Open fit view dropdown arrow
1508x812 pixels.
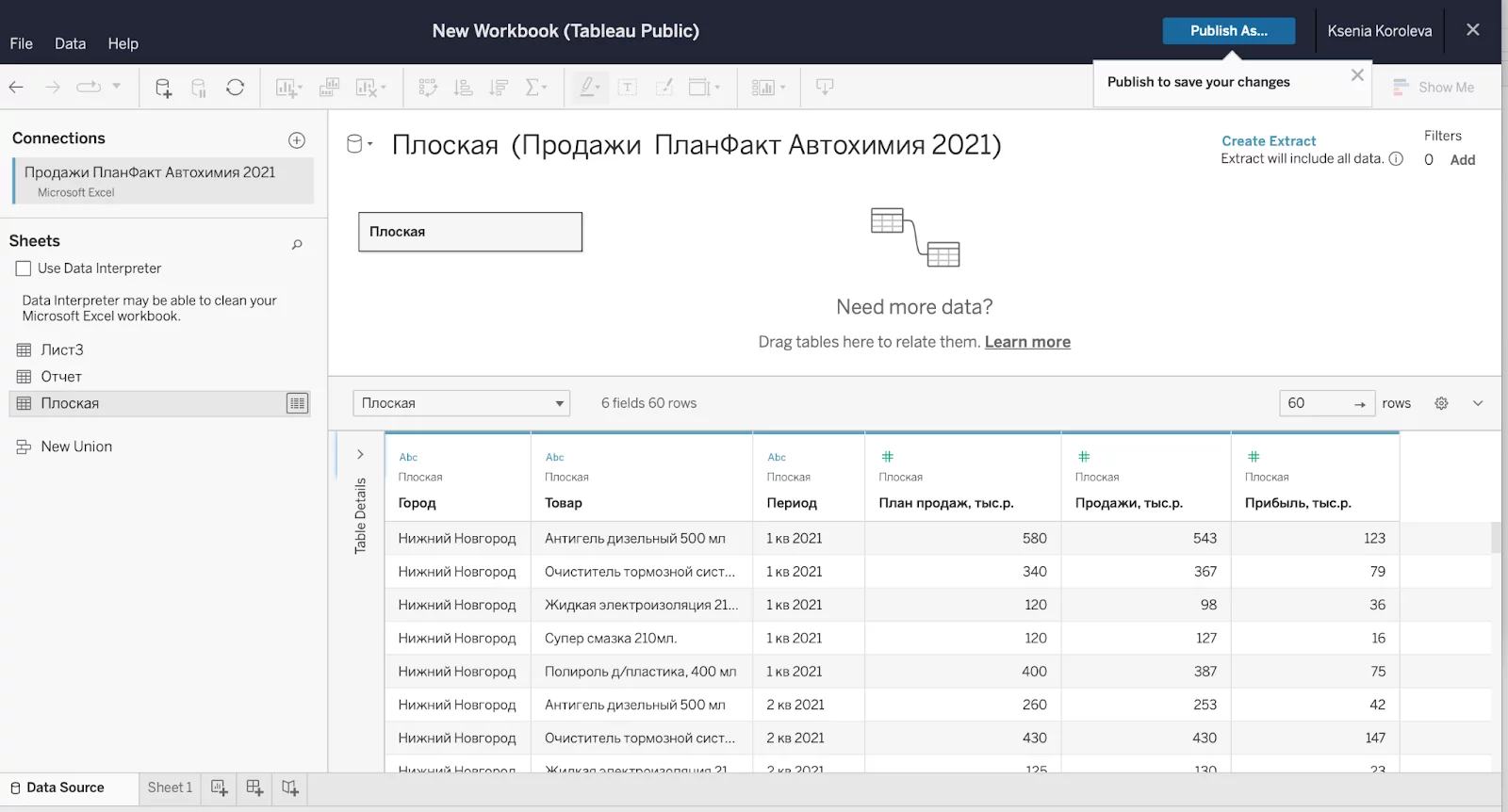[717, 88]
